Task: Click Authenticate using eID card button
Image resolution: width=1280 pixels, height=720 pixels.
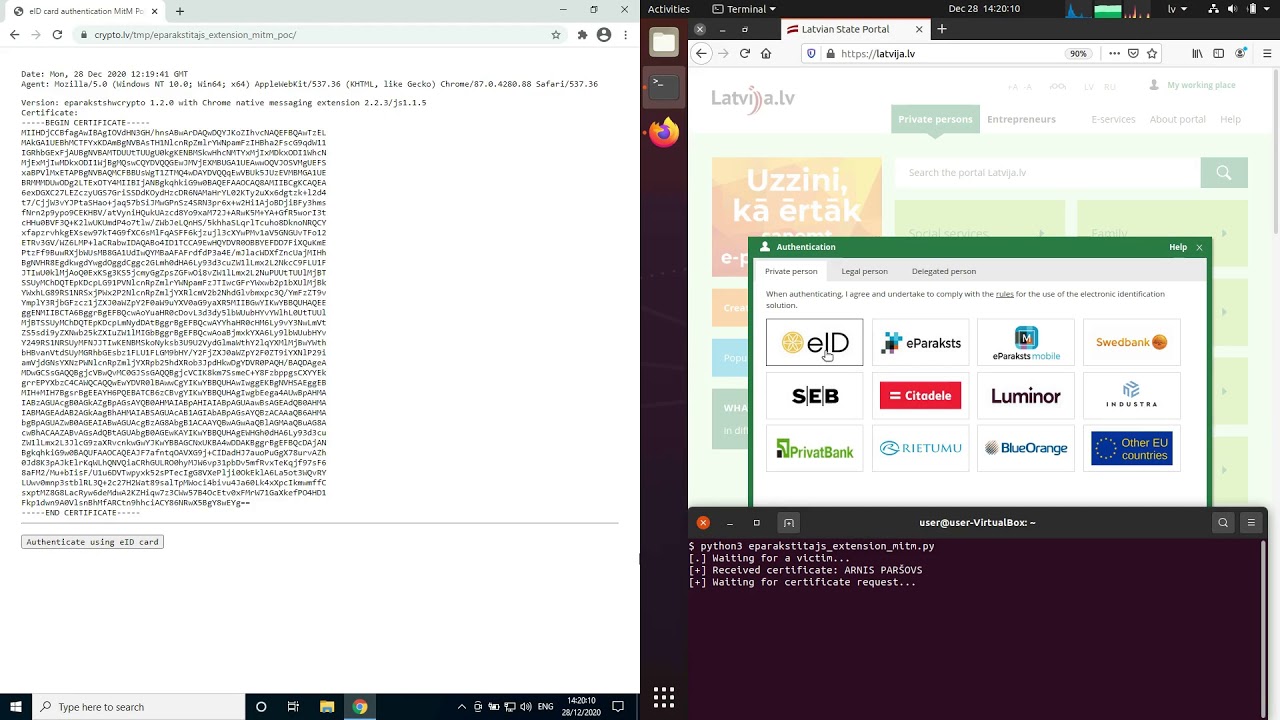Action: click(92, 541)
